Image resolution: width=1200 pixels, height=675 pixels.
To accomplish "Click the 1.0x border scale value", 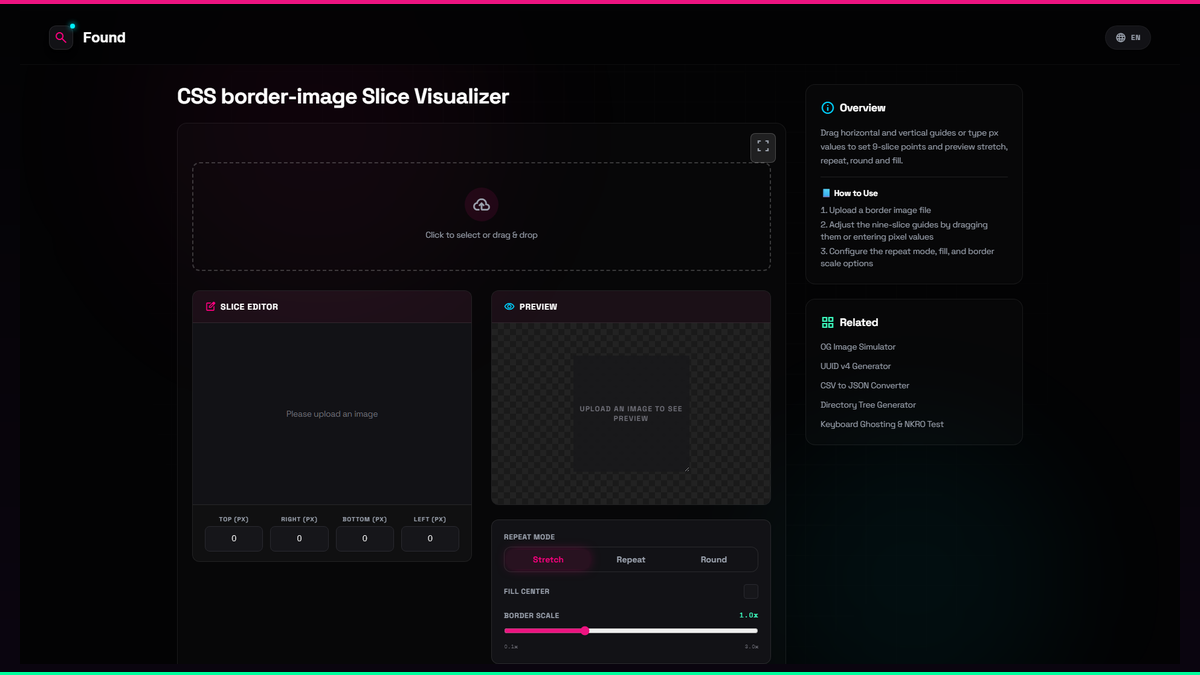I will point(748,615).
